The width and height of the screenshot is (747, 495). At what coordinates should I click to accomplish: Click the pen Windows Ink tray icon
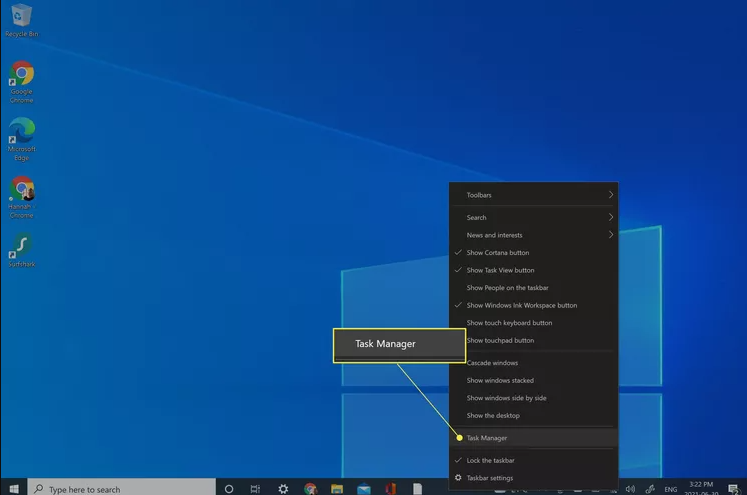pyautogui.click(x=650, y=489)
